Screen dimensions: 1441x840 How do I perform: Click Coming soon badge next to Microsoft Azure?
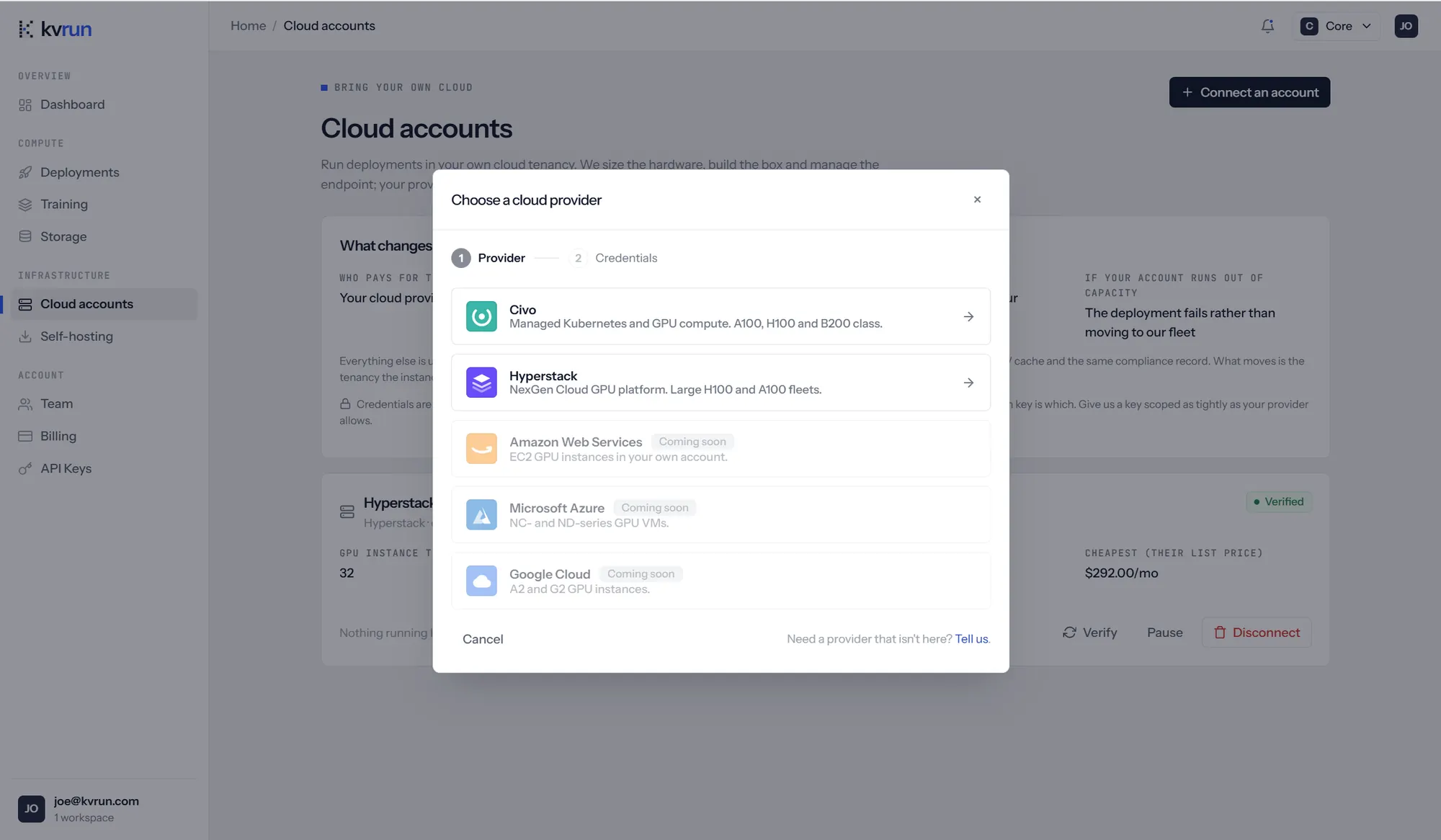655,508
